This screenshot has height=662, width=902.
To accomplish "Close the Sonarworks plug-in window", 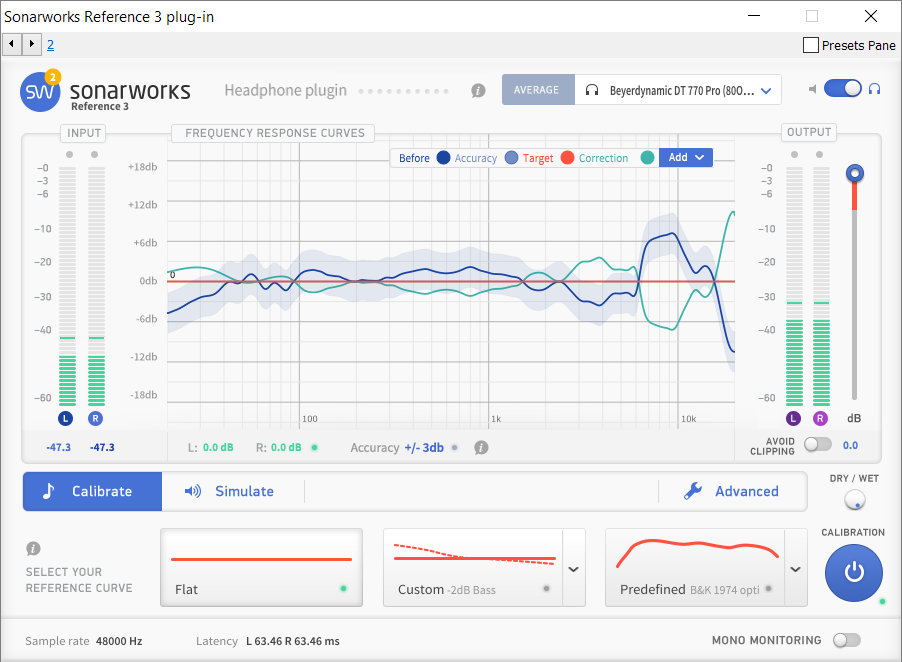I will click(871, 16).
